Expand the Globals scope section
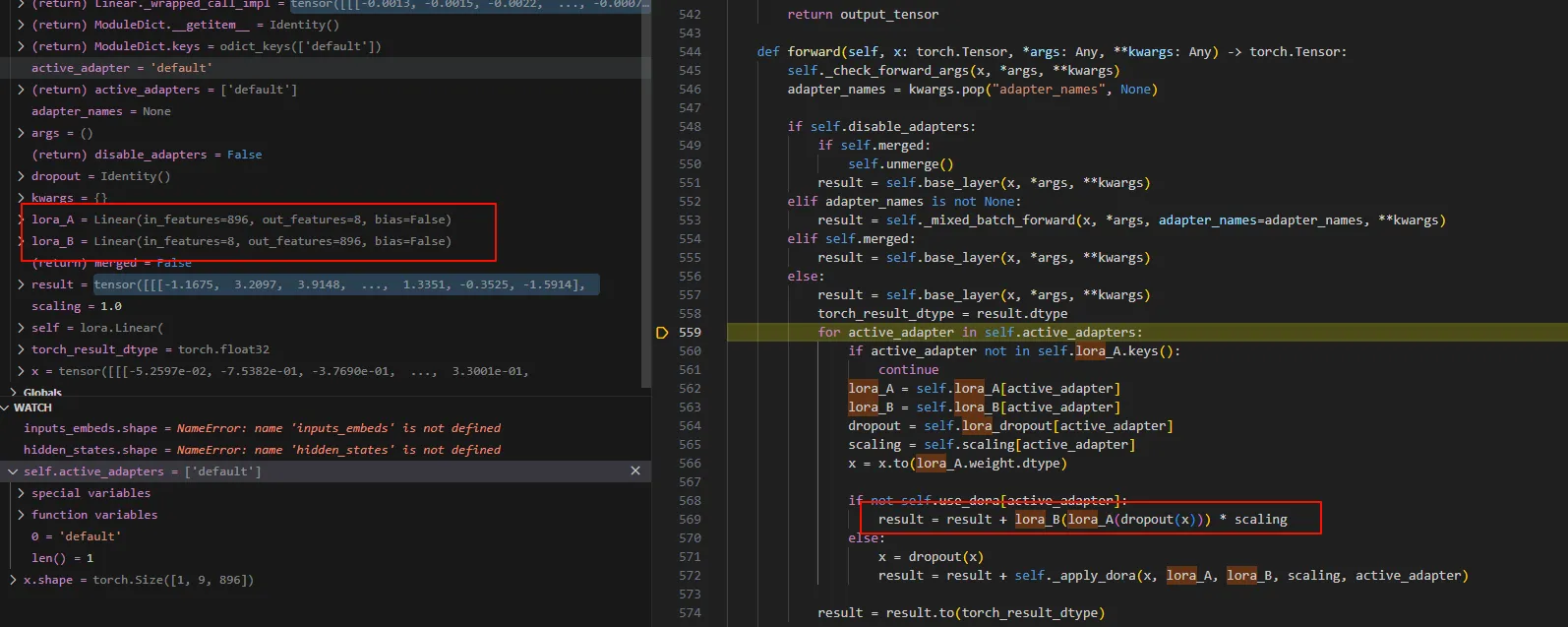Viewport: 1568px width, 627px height. click(13, 392)
